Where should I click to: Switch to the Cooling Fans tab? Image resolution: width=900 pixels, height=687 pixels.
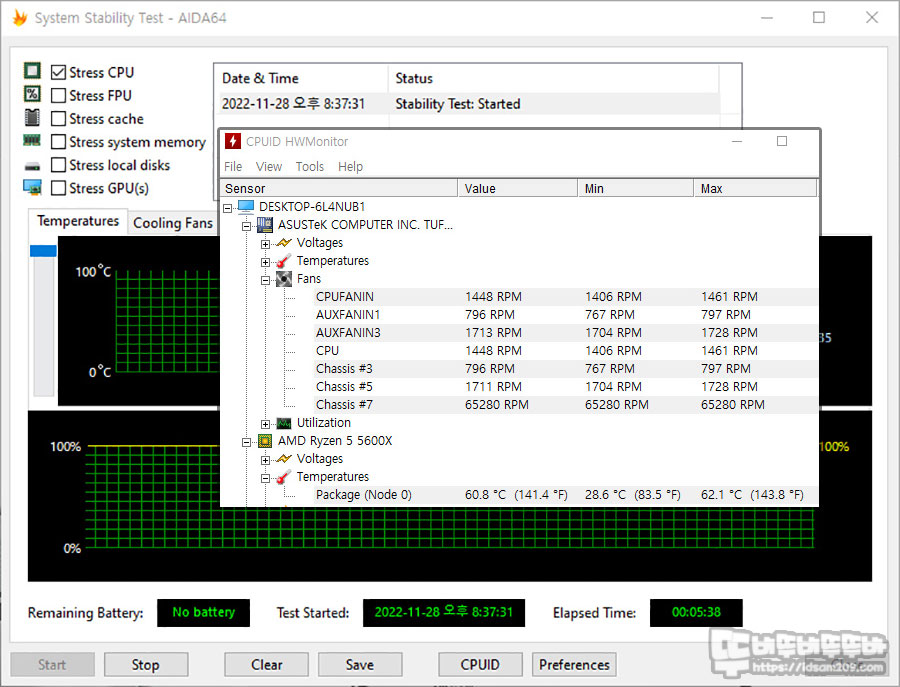pos(172,223)
